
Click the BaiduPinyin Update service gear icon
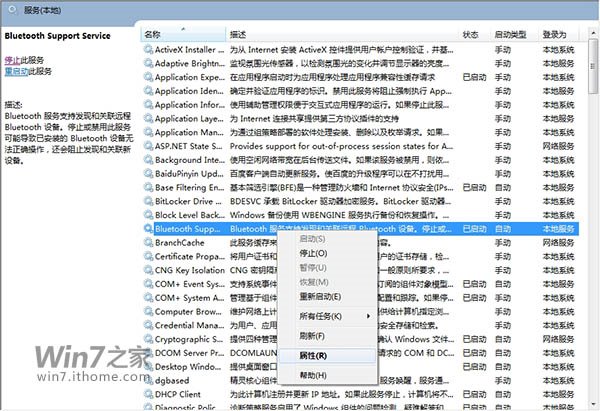point(148,173)
